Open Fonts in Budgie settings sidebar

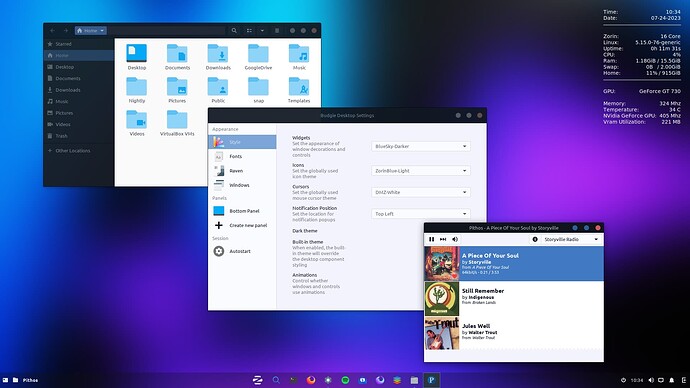pyautogui.click(x=242, y=156)
